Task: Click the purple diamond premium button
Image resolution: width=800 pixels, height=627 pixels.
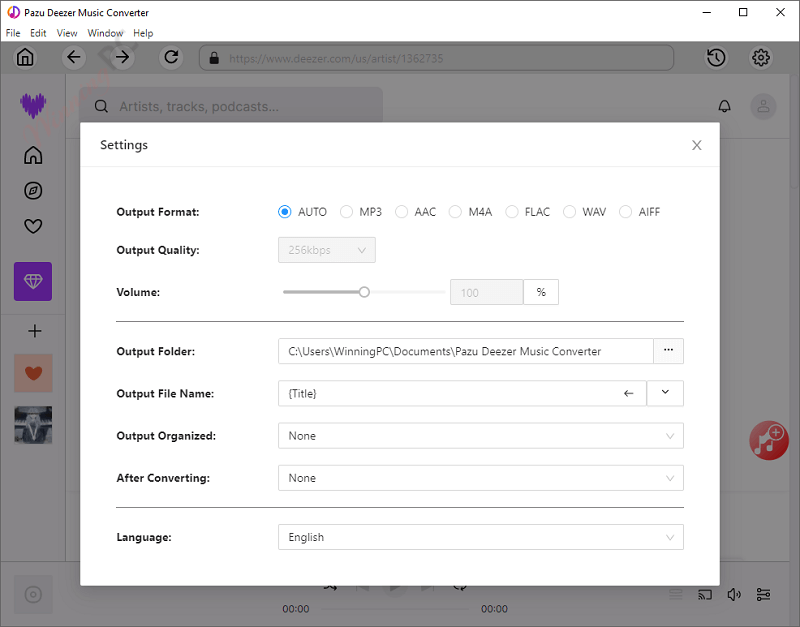Action: point(33,282)
